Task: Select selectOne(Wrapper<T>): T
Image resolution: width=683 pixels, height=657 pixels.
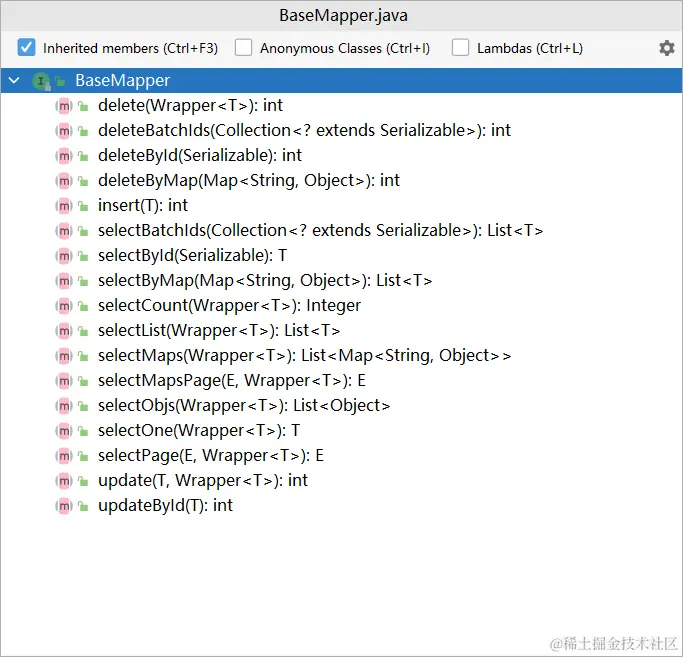Action: 199,431
